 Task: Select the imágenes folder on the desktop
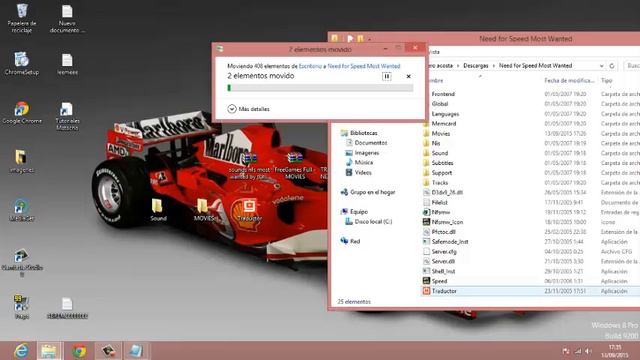pyautogui.click(x=21, y=162)
